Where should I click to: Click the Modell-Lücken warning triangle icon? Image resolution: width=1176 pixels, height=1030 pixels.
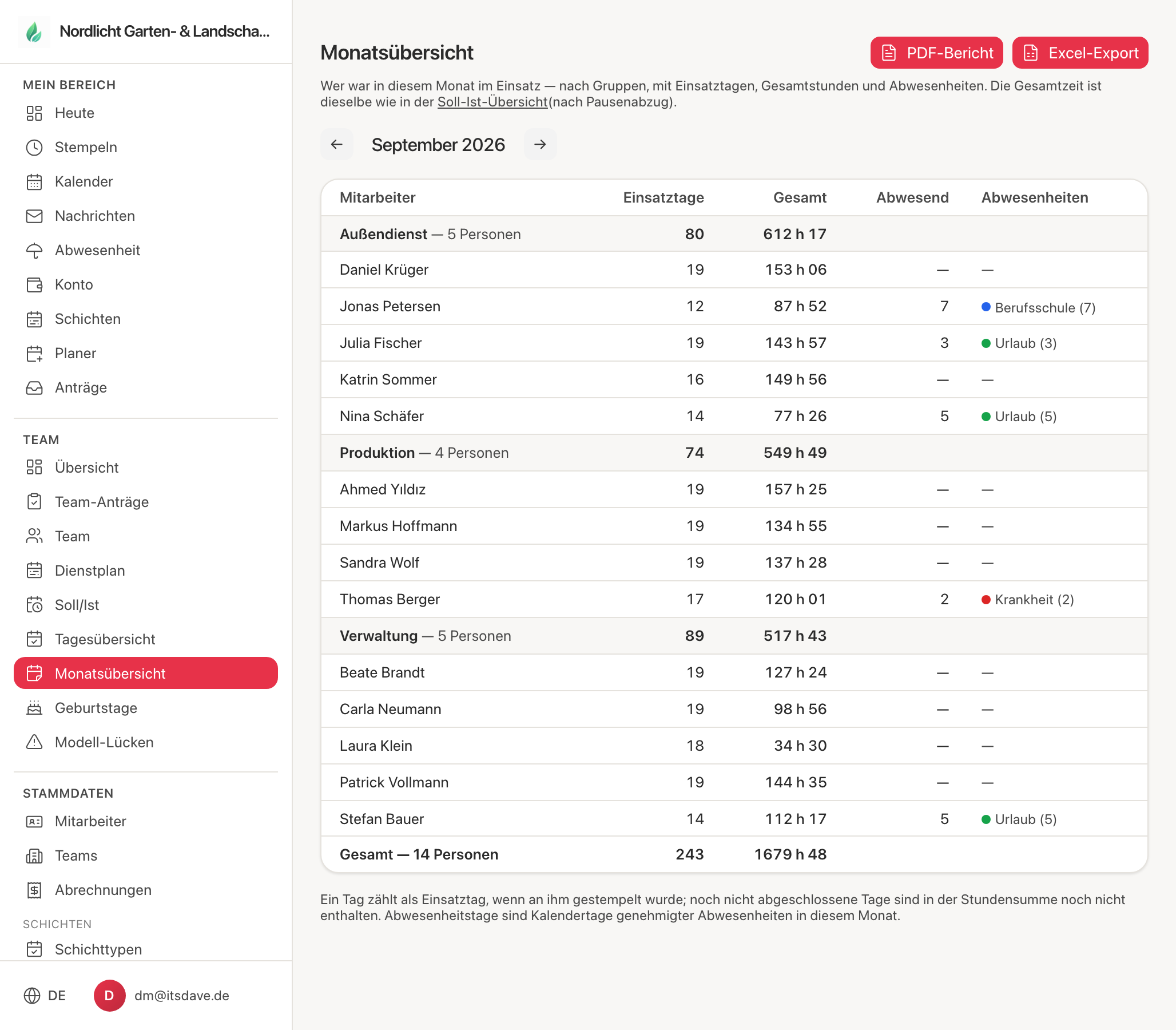(34, 742)
